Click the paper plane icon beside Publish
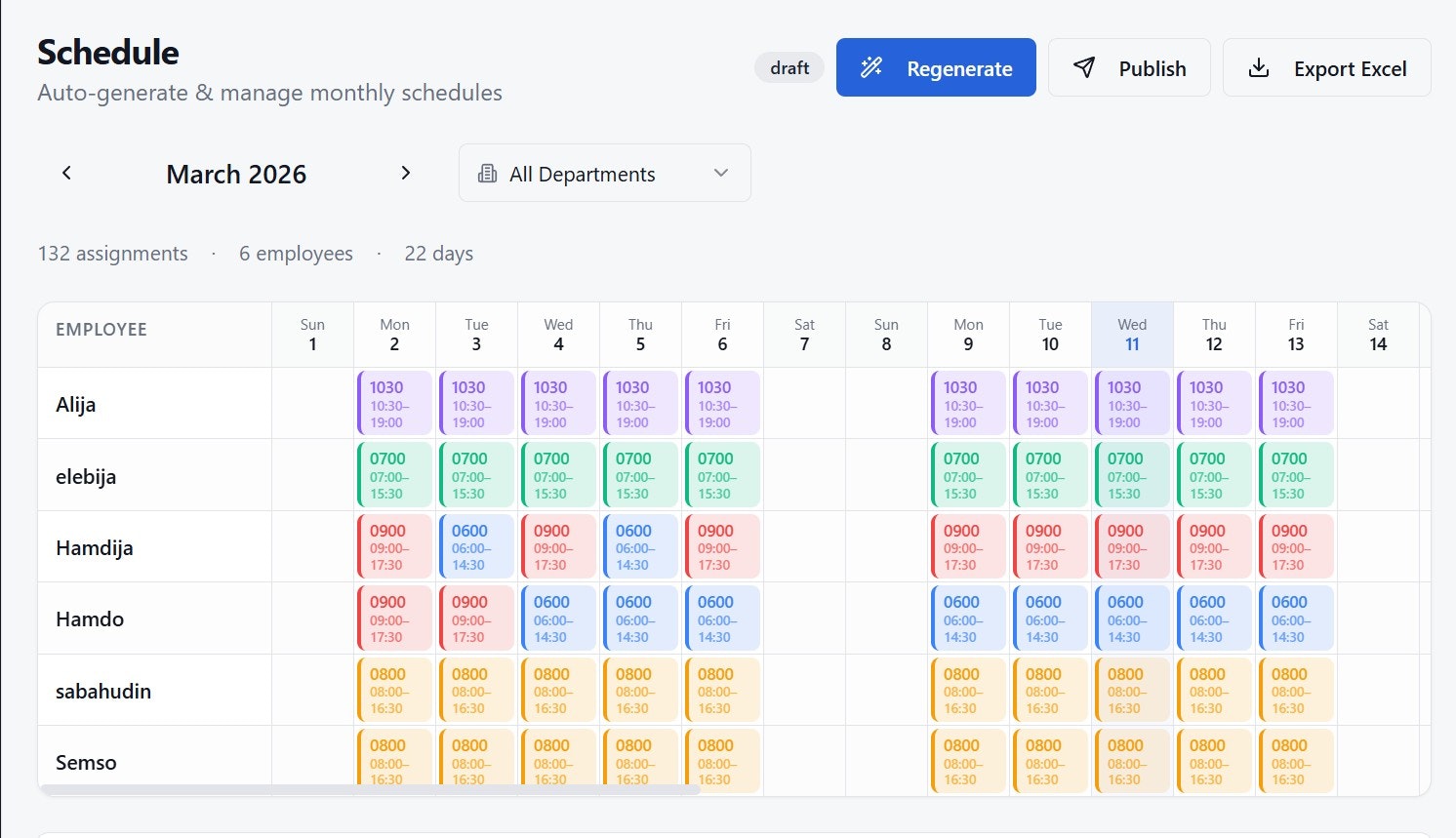This screenshot has width=1456, height=838. point(1084,67)
